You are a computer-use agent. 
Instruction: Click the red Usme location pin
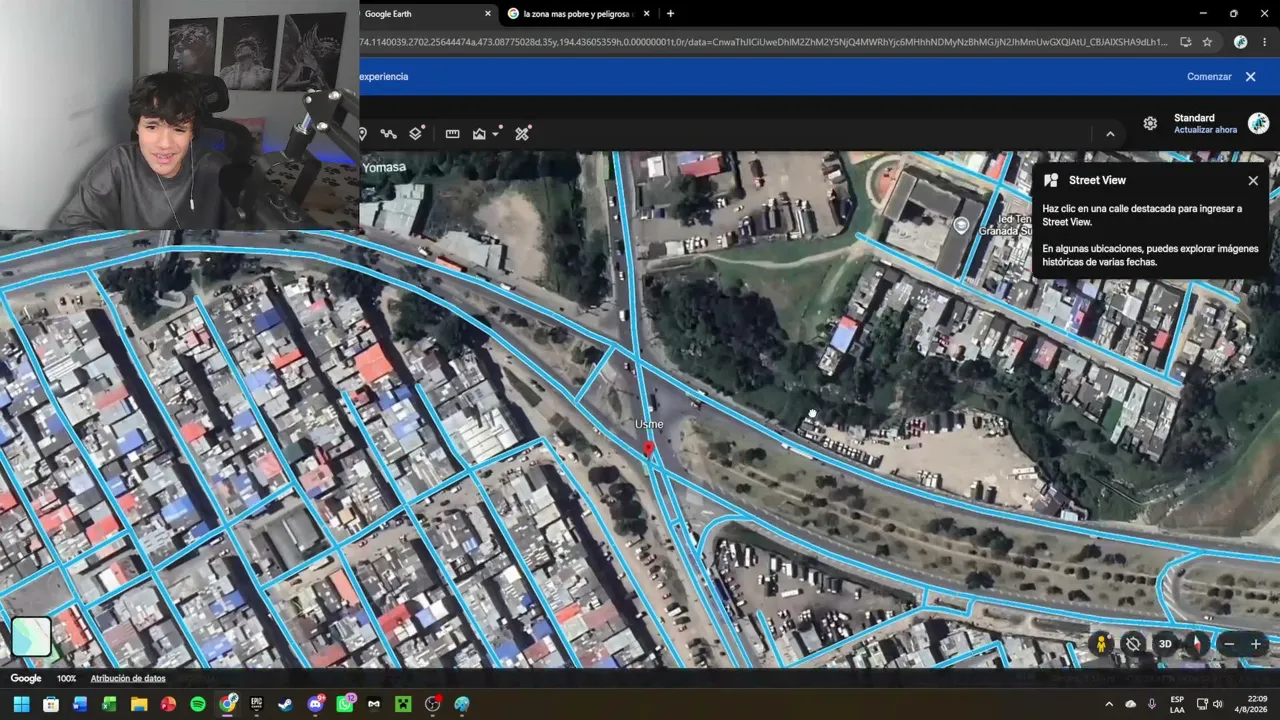648,448
